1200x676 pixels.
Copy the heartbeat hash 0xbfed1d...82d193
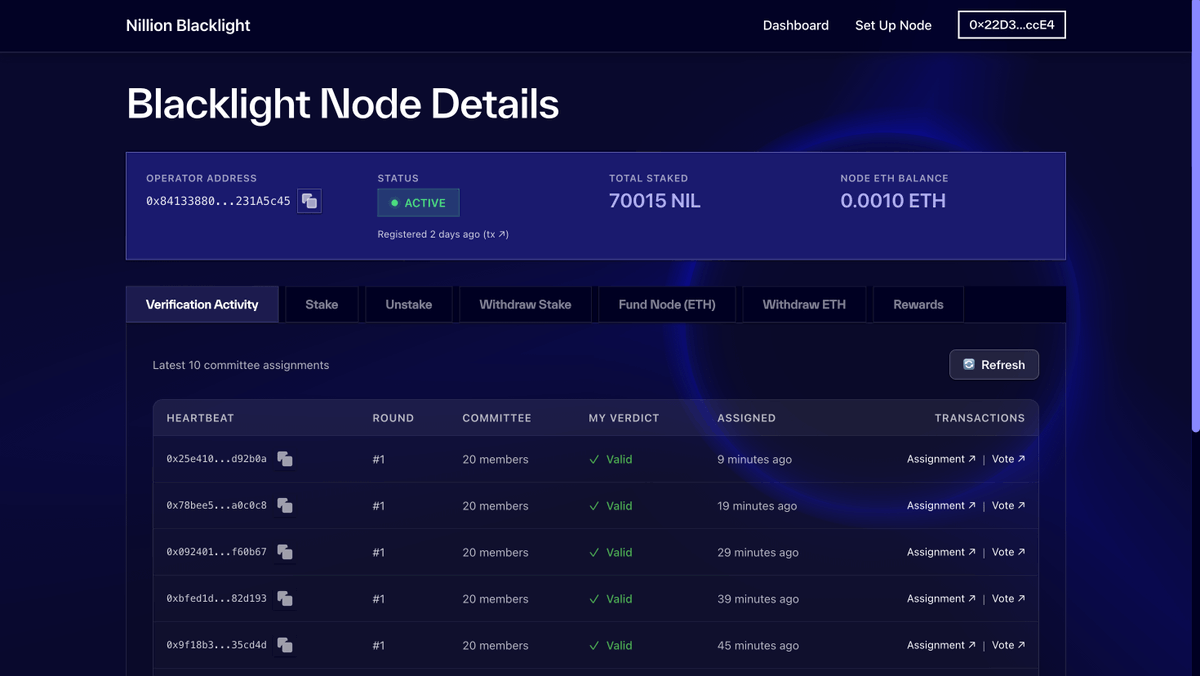(285, 598)
